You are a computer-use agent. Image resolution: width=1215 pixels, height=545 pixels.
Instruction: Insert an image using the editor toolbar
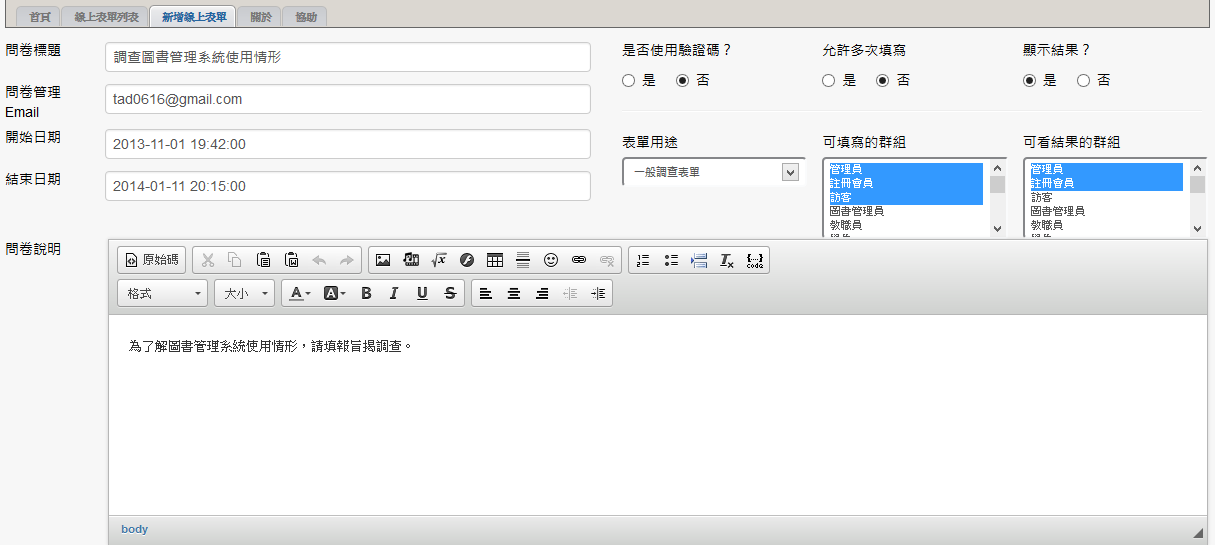tap(382, 260)
